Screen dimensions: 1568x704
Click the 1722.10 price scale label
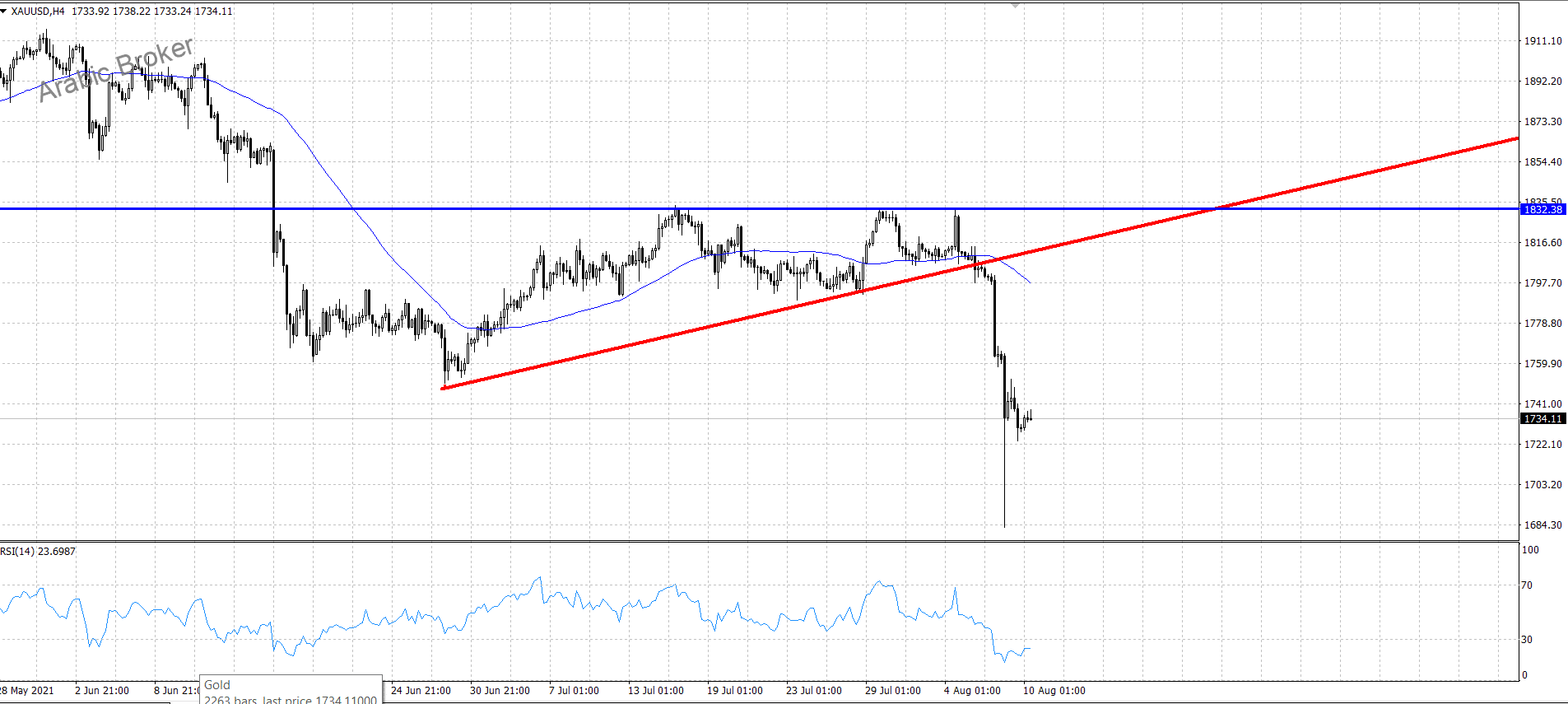coord(1542,445)
